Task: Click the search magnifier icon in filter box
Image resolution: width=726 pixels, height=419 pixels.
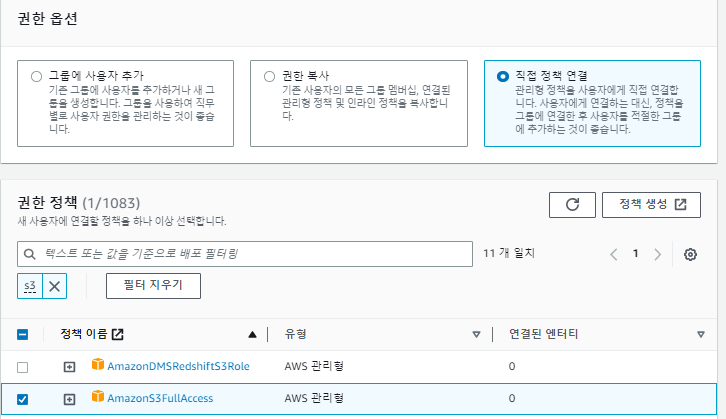Action: (29, 254)
